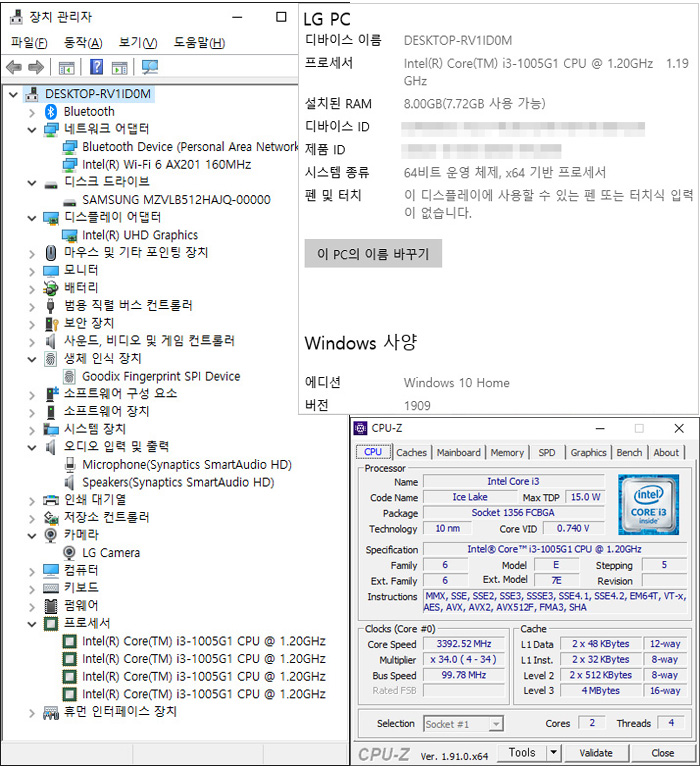Click the computer icon beside 컴퓨터

51,571
